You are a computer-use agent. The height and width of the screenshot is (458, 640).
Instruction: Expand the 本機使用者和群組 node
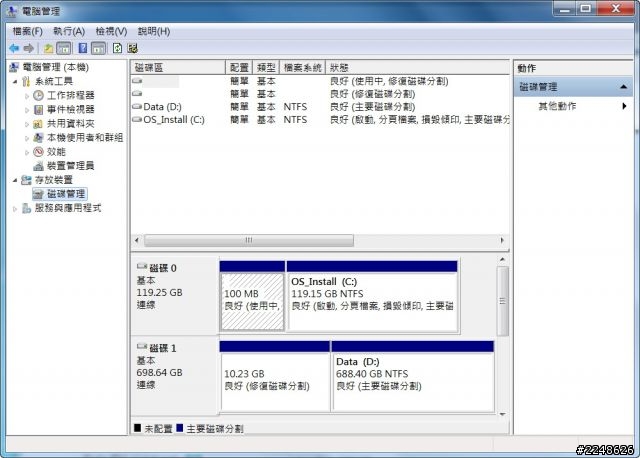[x=27, y=138]
